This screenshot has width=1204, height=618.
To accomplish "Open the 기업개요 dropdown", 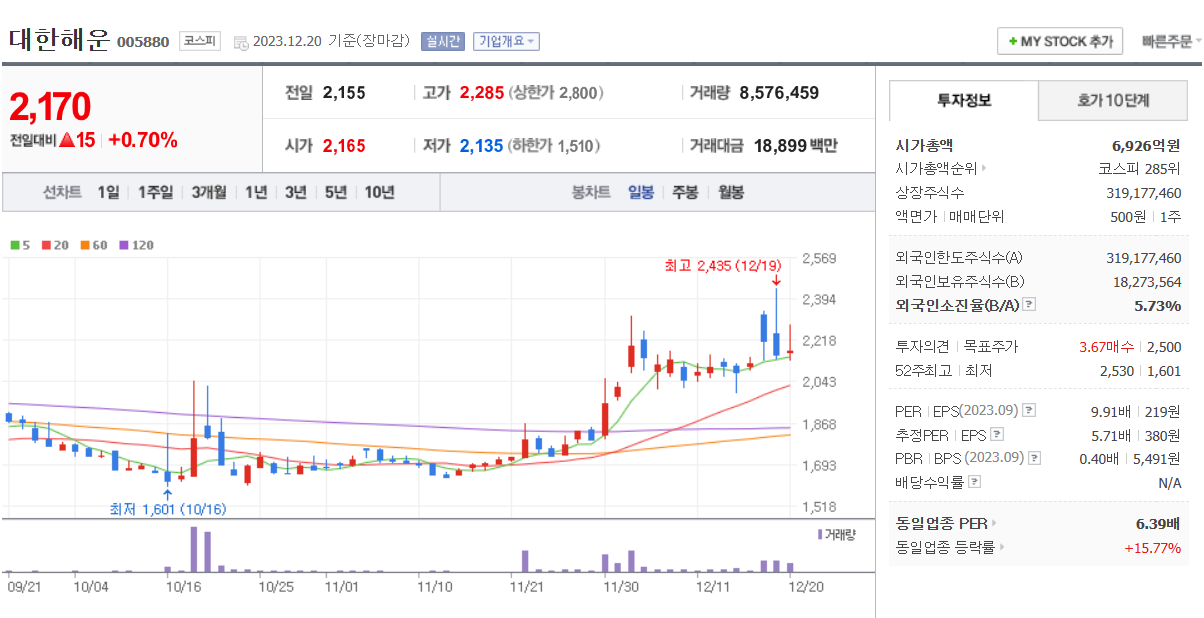I will coord(506,42).
